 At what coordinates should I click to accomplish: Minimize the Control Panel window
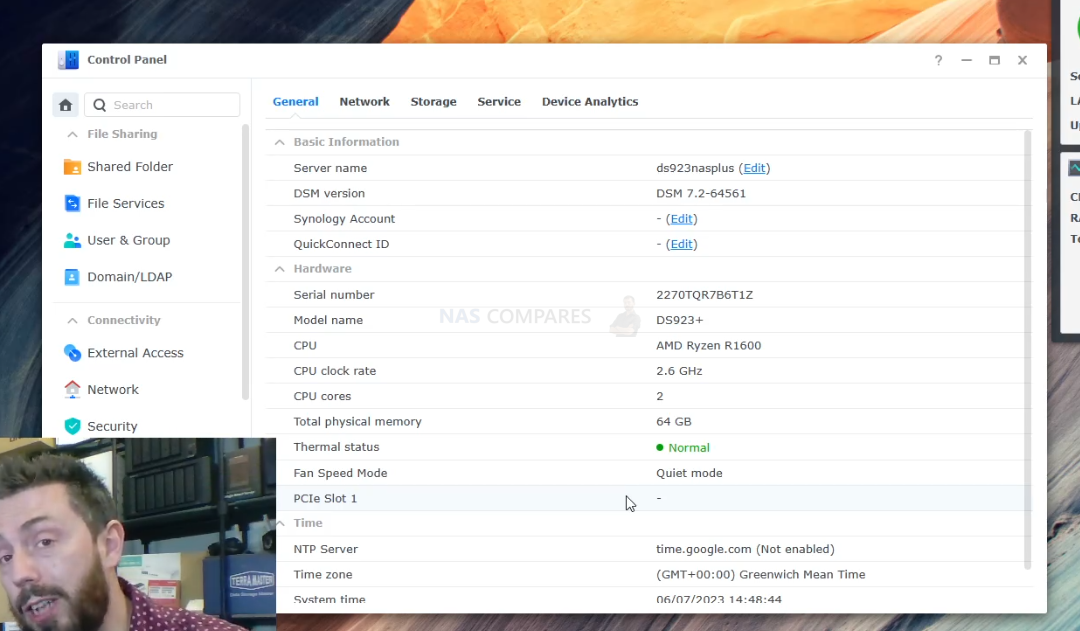pos(966,60)
